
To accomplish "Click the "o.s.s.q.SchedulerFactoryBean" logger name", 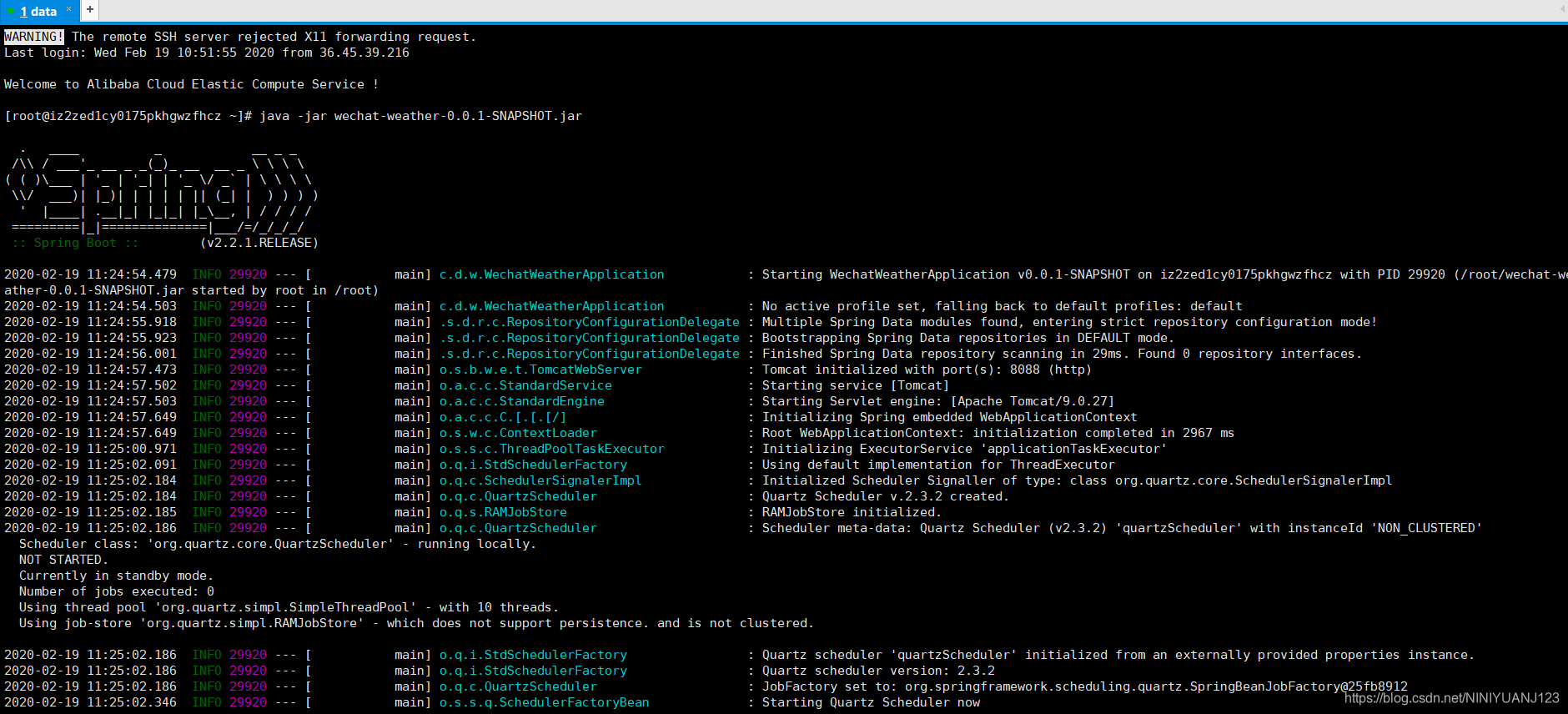I will coord(545,702).
